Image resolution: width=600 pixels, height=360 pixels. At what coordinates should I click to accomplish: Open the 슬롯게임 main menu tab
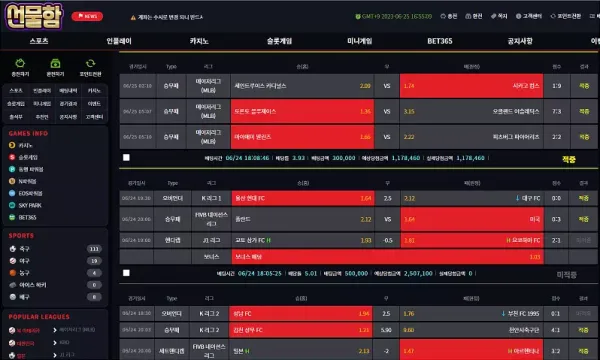tap(279, 41)
